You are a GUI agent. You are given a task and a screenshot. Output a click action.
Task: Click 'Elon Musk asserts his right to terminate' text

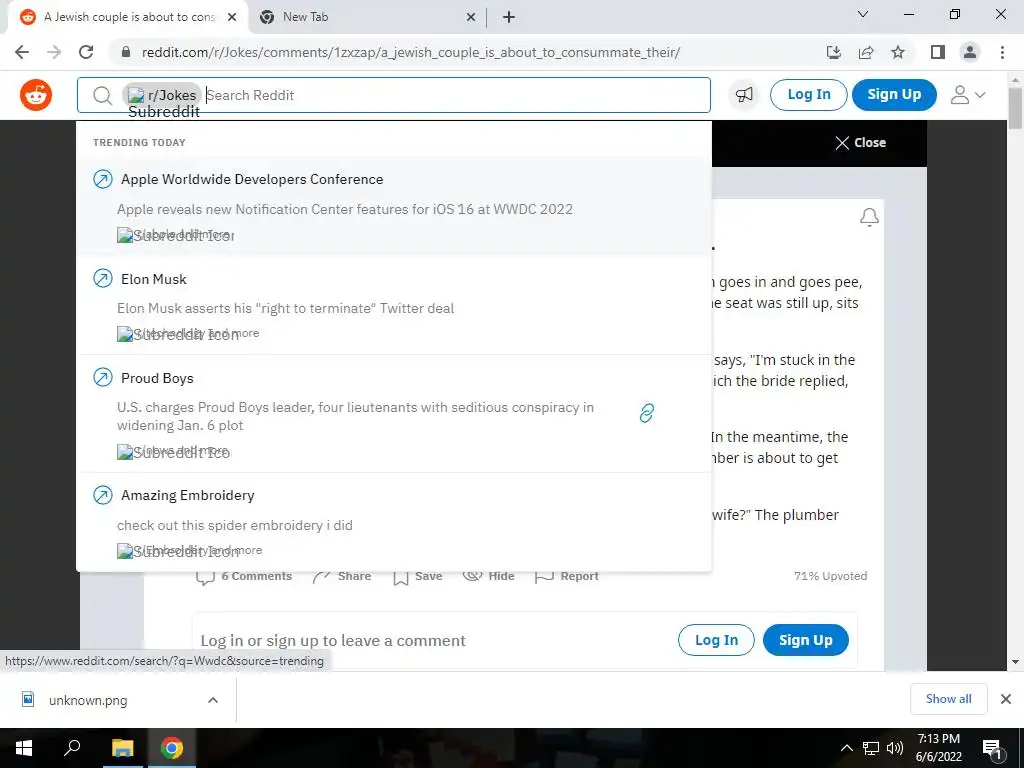(x=285, y=308)
